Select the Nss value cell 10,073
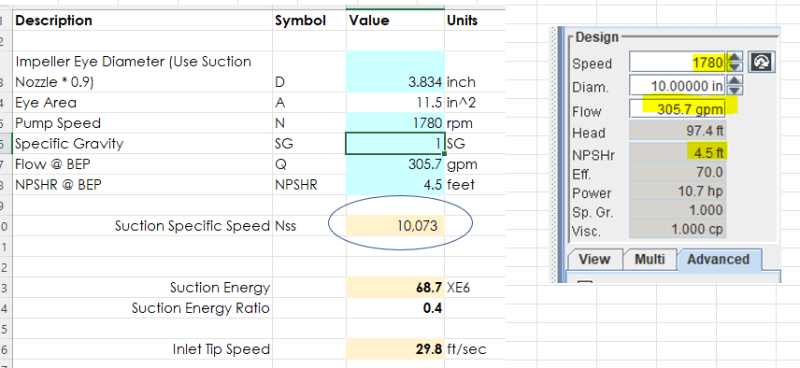Viewport: 800px width, 368px height. [x=395, y=226]
